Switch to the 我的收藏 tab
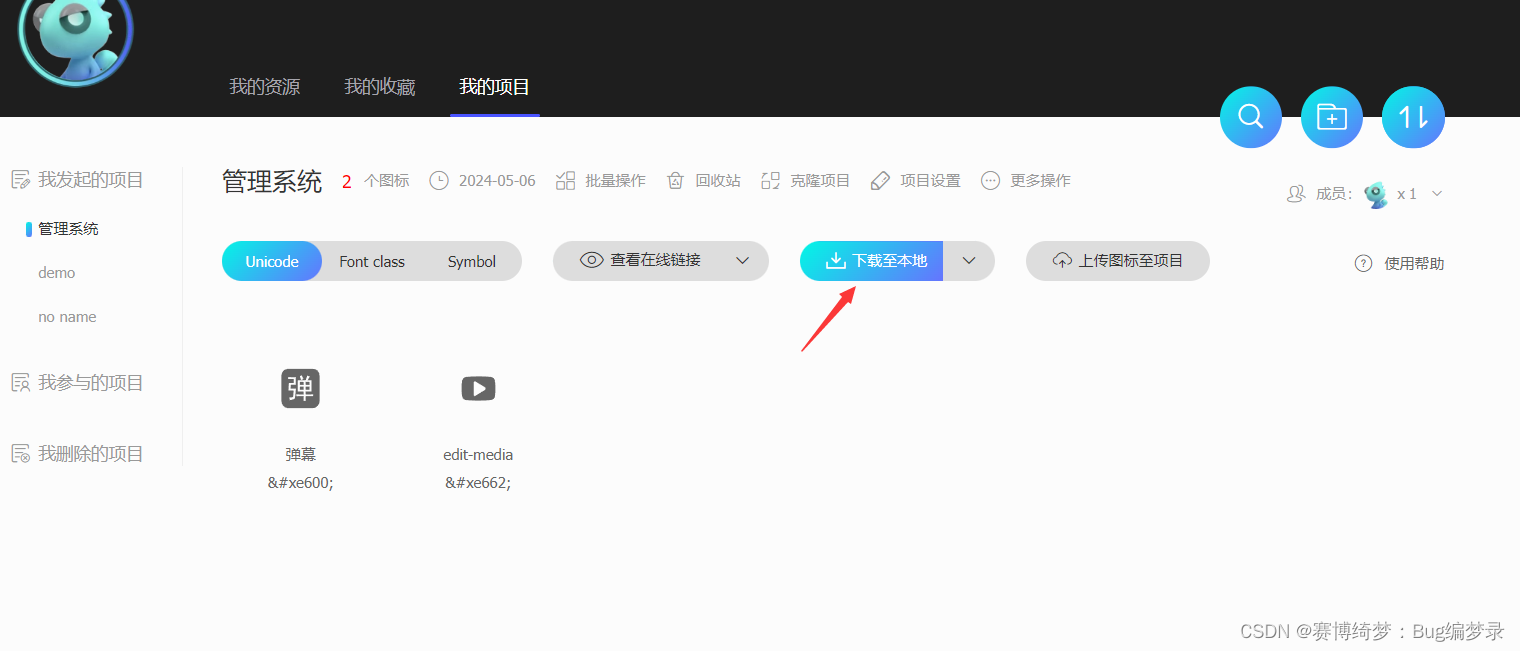Image resolution: width=1520 pixels, height=651 pixels. 379,87
